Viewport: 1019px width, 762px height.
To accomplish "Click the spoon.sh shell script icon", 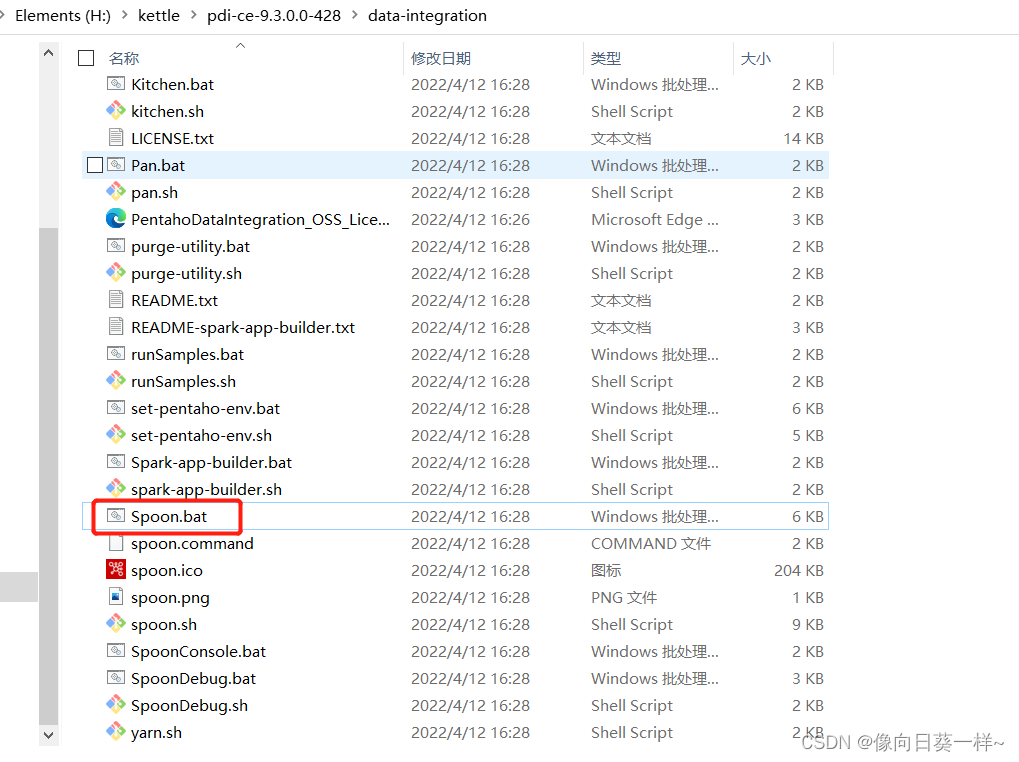I will point(116,624).
